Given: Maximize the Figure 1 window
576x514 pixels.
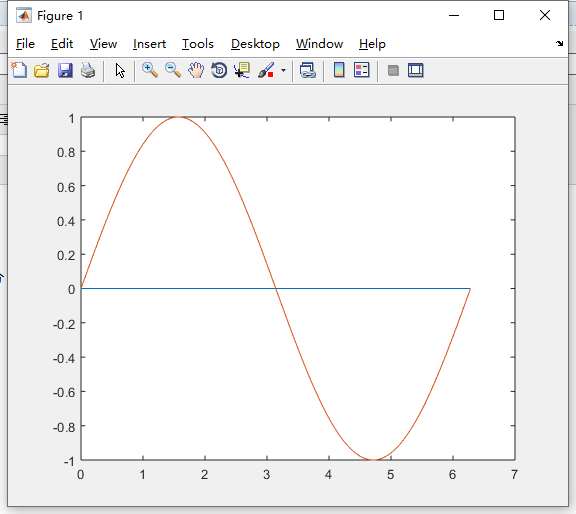Looking at the screenshot, I should (x=498, y=15).
